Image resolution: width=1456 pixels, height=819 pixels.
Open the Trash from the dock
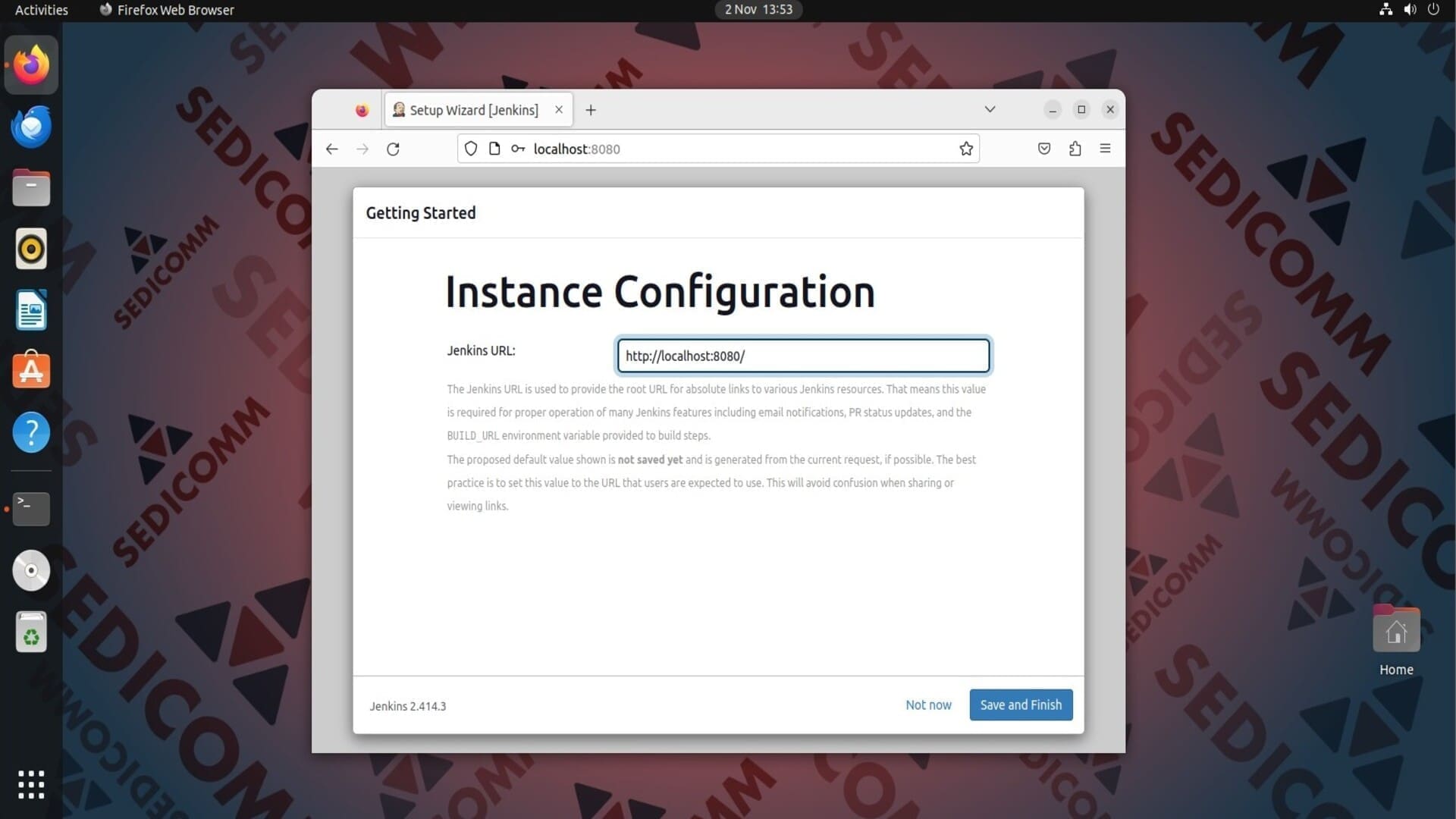click(x=31, y=632)
